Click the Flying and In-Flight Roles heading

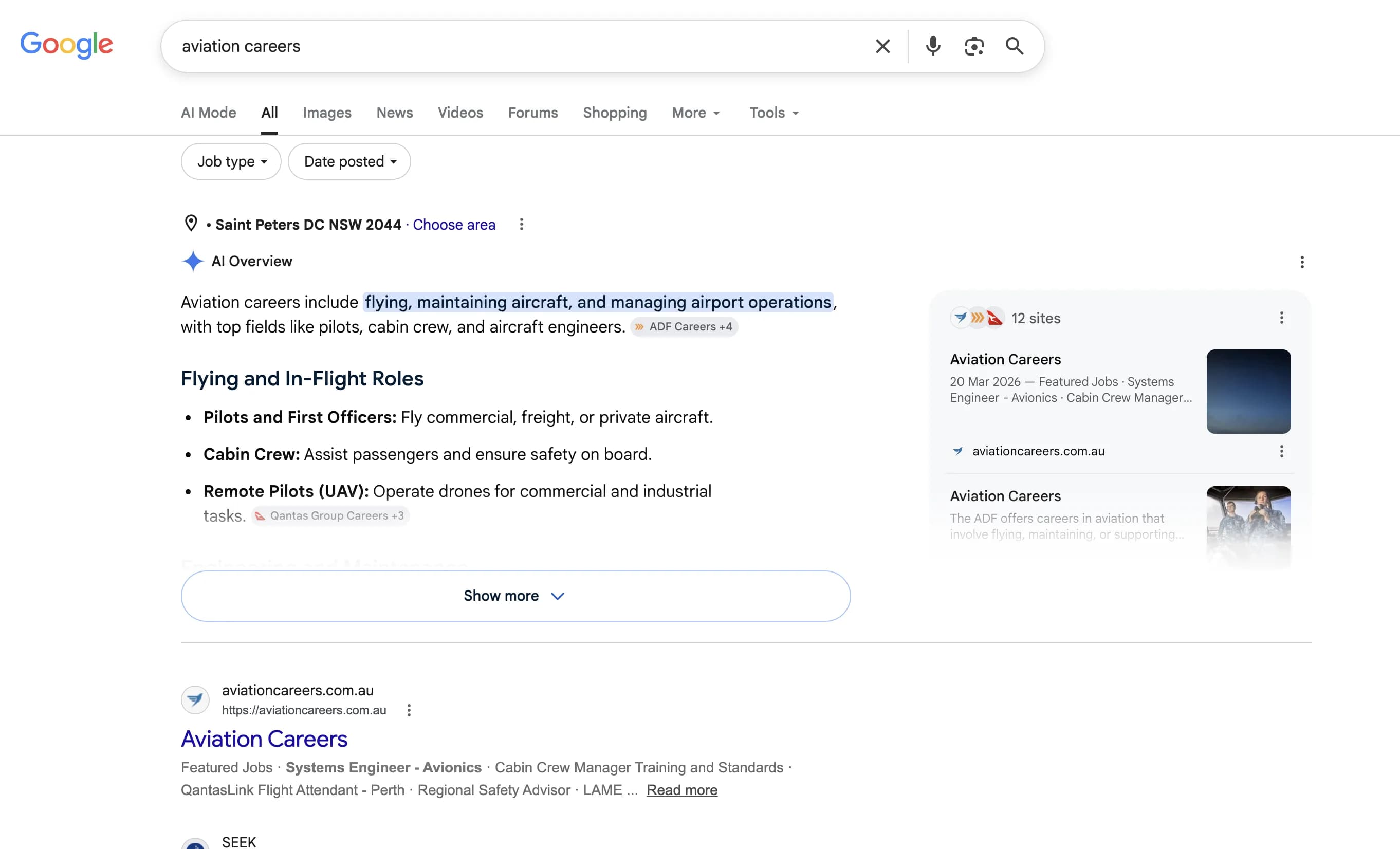pos(302,378)
